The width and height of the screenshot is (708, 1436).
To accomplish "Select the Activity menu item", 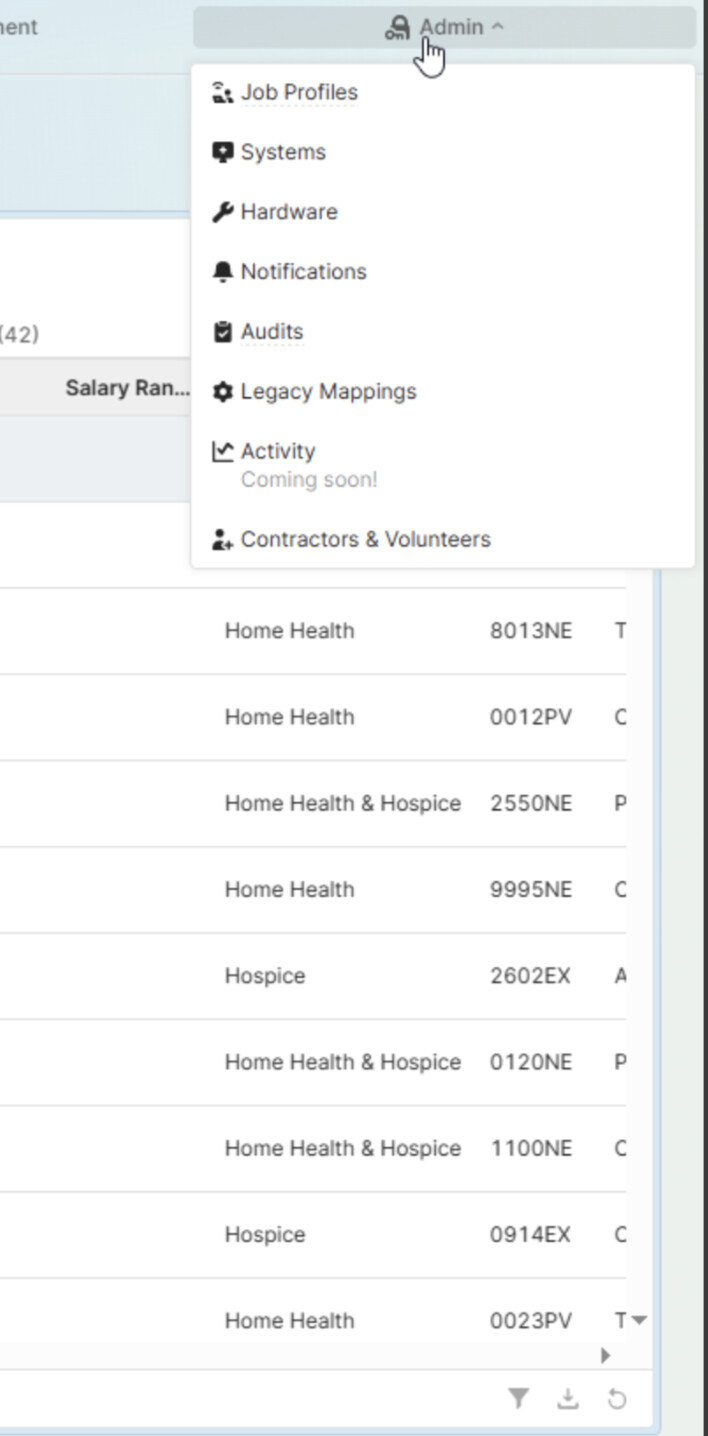I will coord(278,452).
